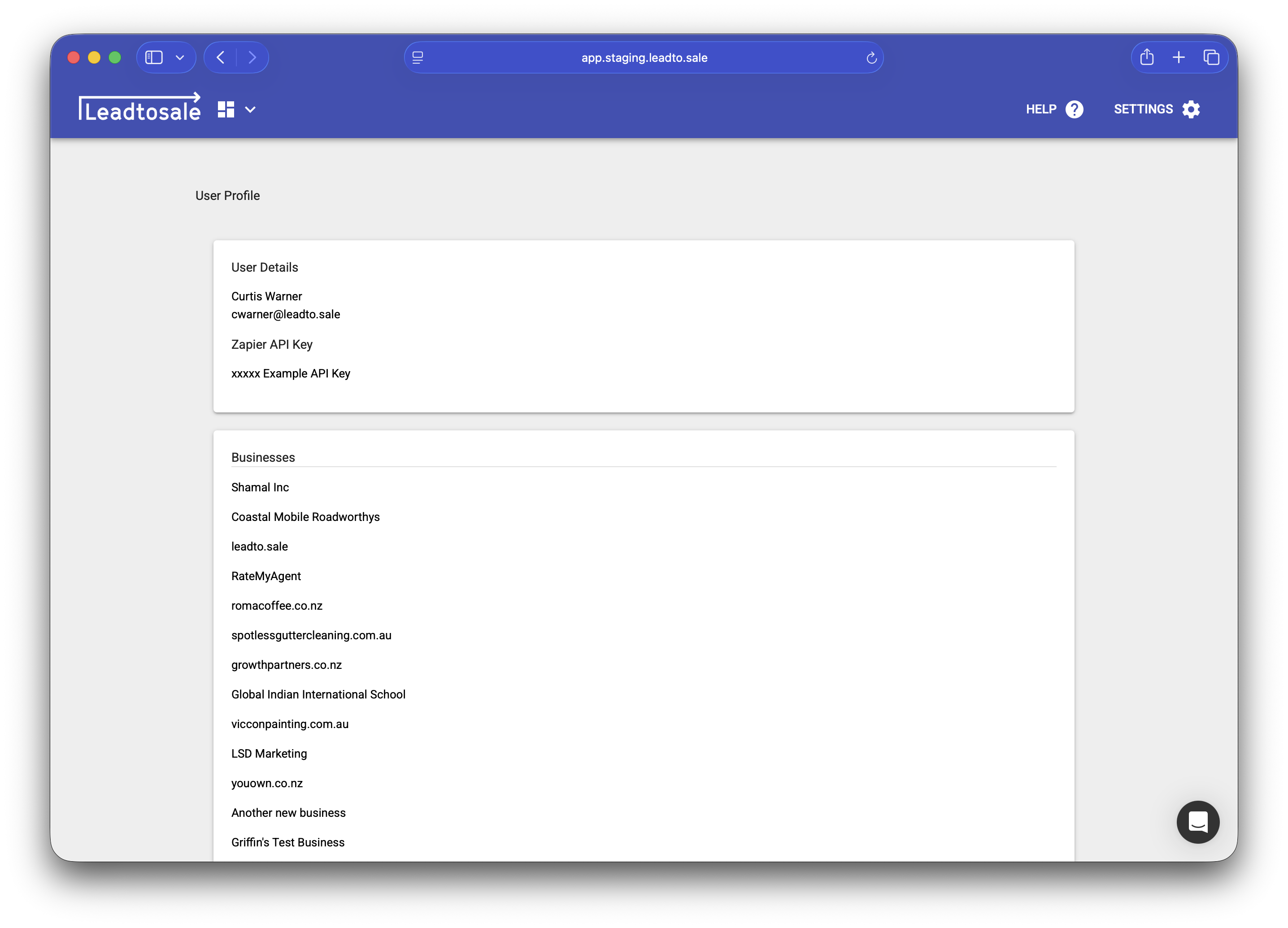Open Settings via the gear icon
1288x928 pixels.
(1191, 109)
